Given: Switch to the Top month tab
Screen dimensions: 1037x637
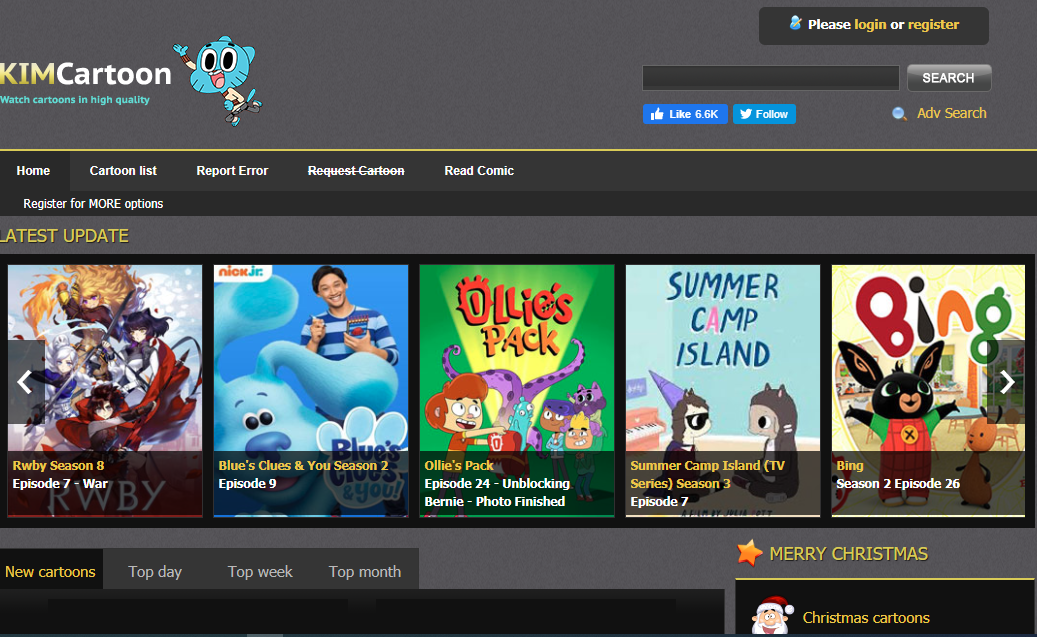Looking at the screenshot, I should tap(364, 572).
